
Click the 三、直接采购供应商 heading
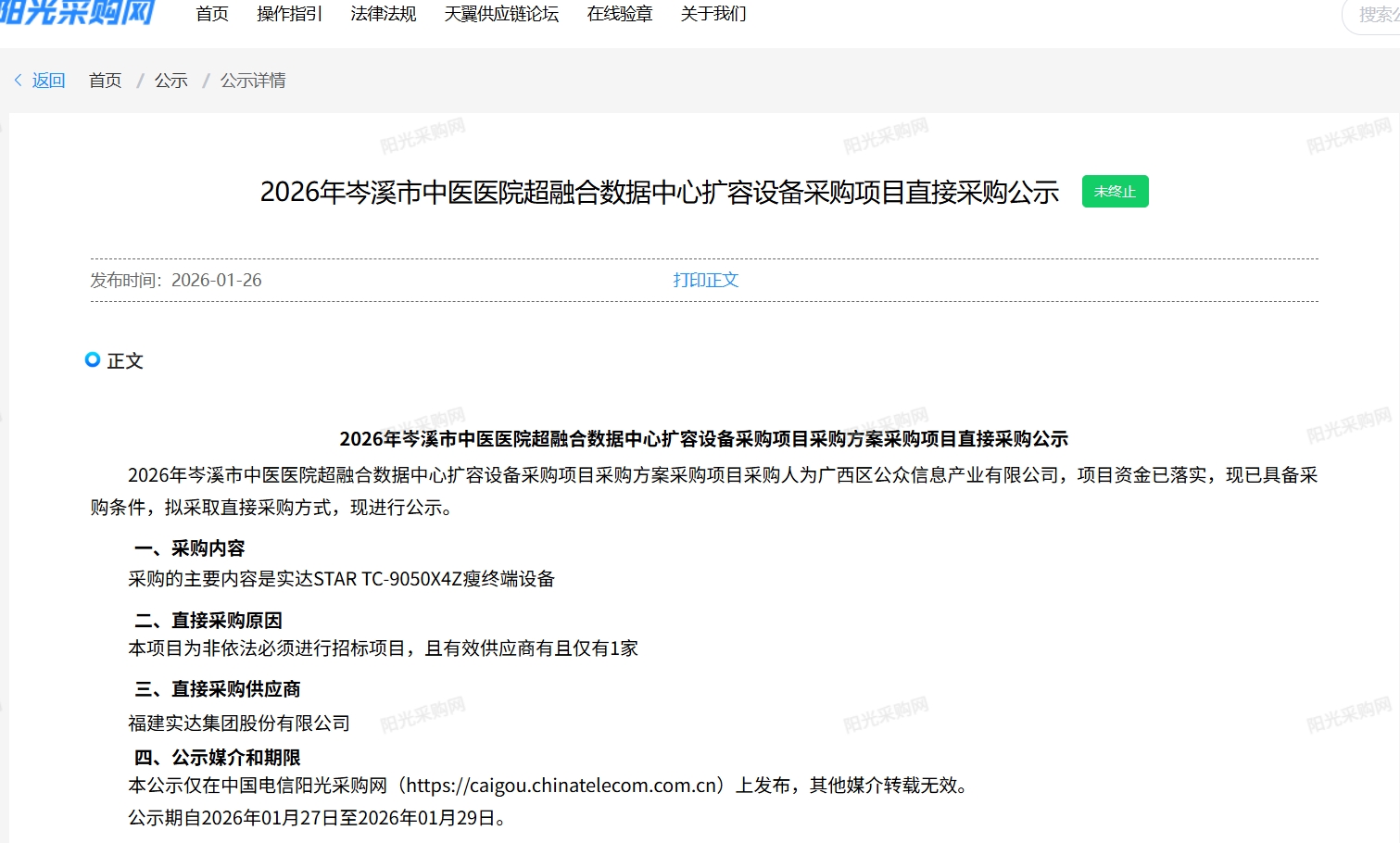point(218,689)
